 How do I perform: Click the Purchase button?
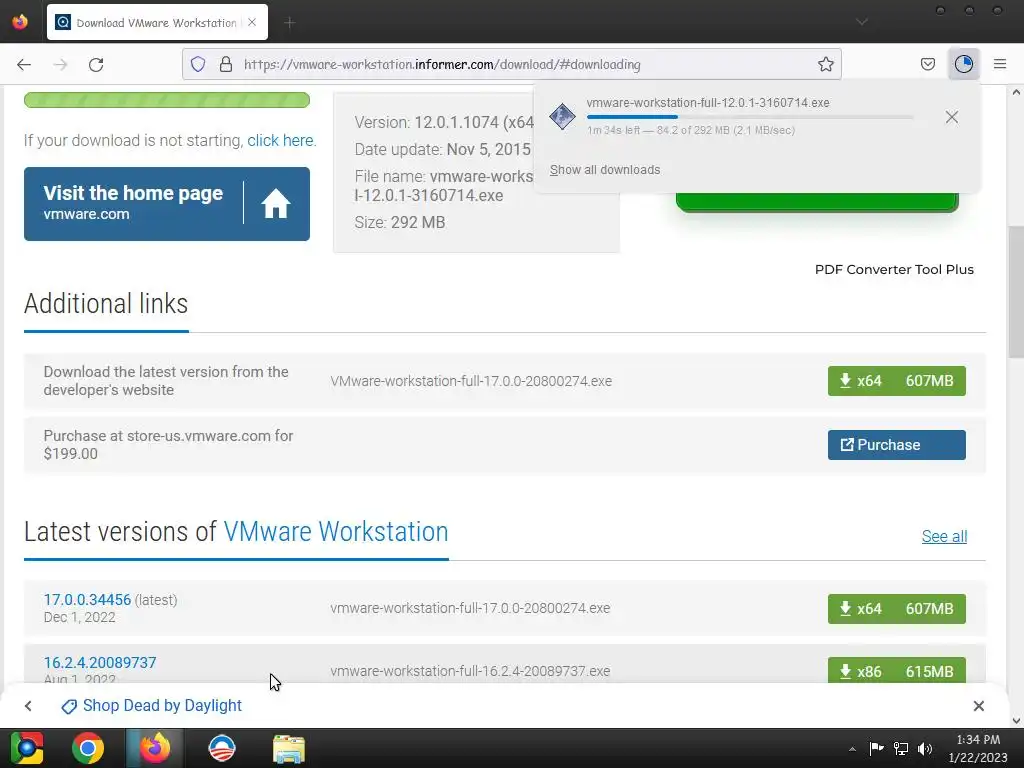tap(896, 445)
